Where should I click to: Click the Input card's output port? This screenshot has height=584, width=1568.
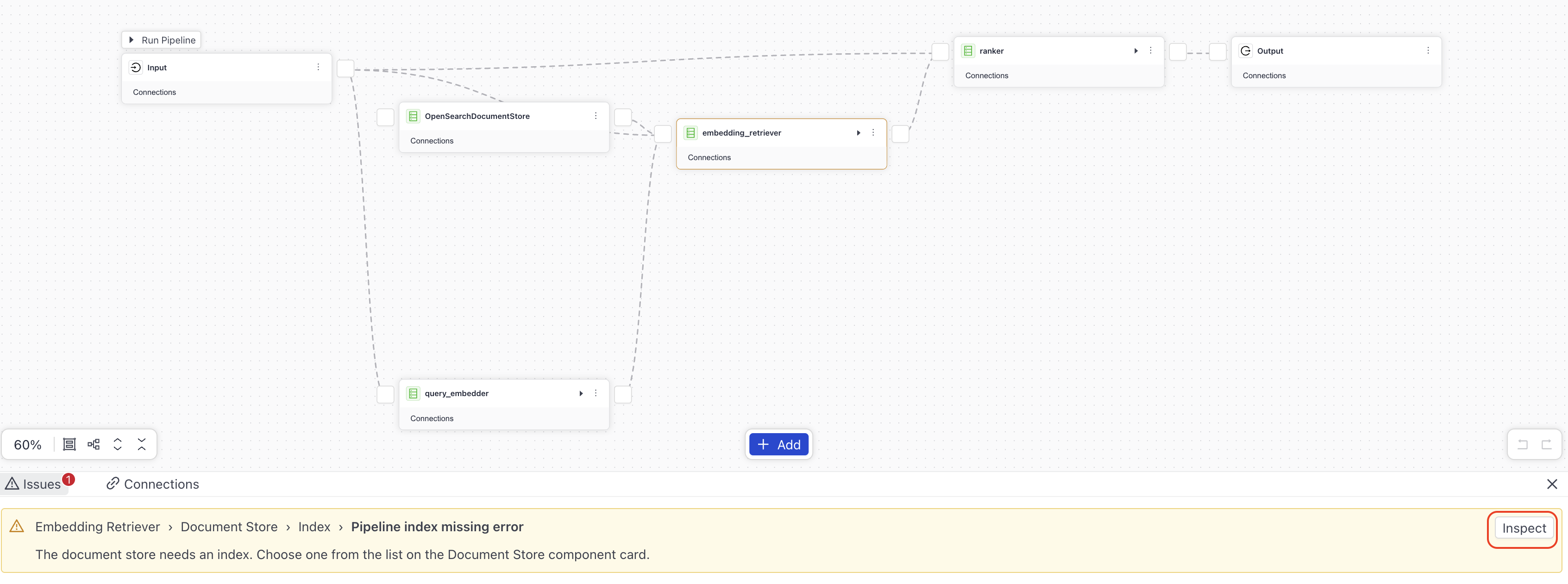[x=346, y=69]
